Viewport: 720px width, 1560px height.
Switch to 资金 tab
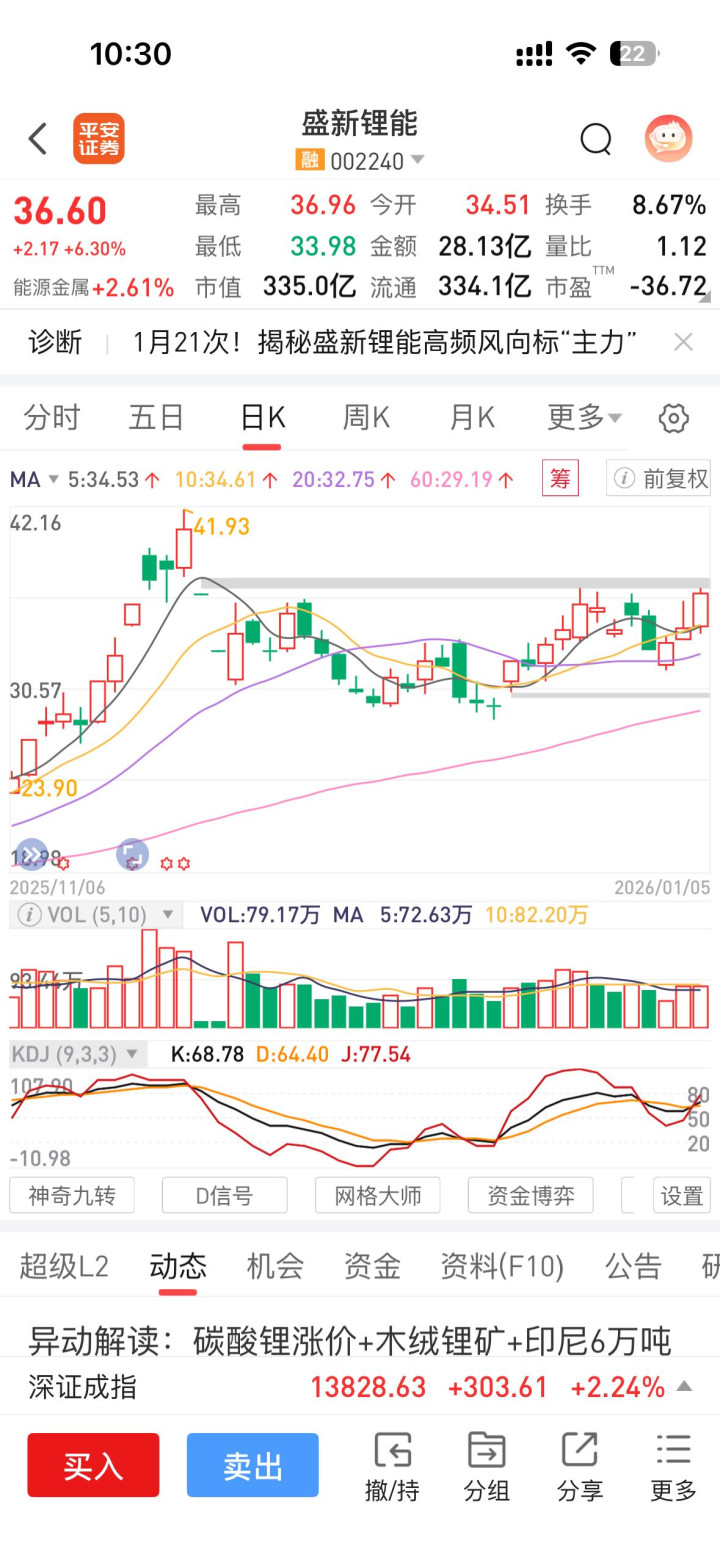point(372,1267)
